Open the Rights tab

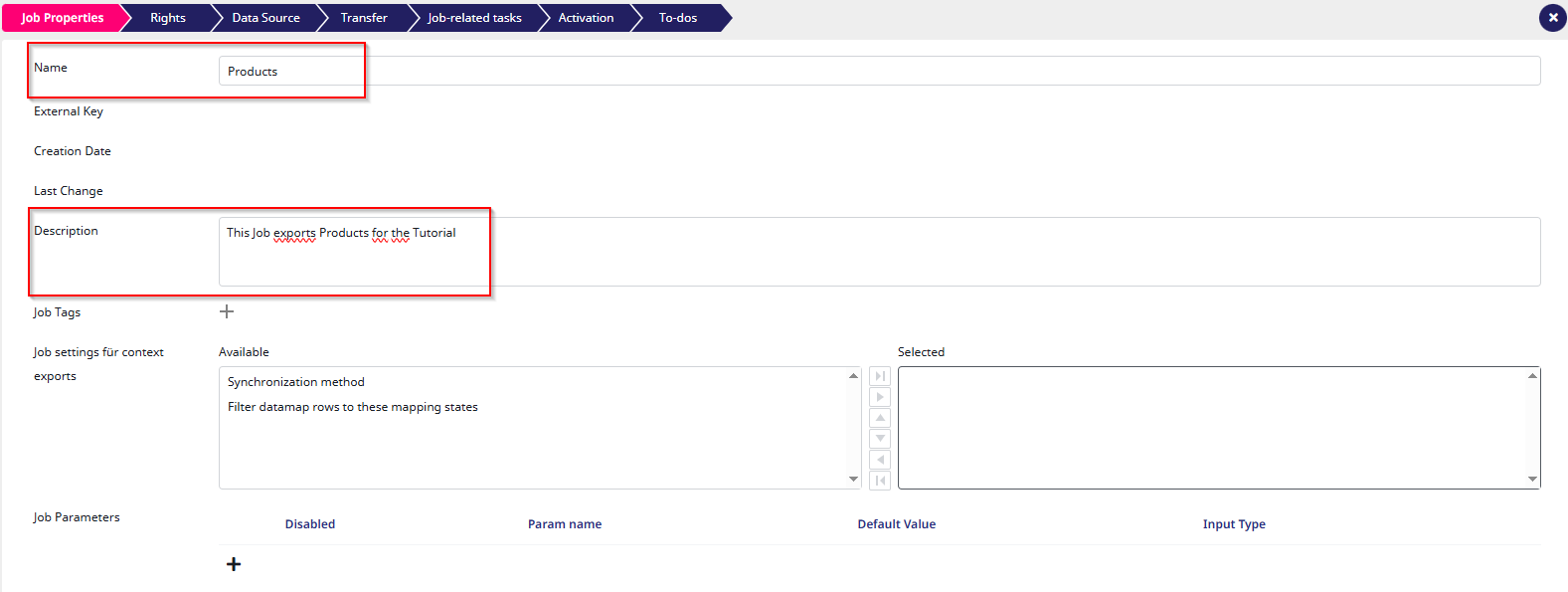pyautogui.click(x=168, y=18)
